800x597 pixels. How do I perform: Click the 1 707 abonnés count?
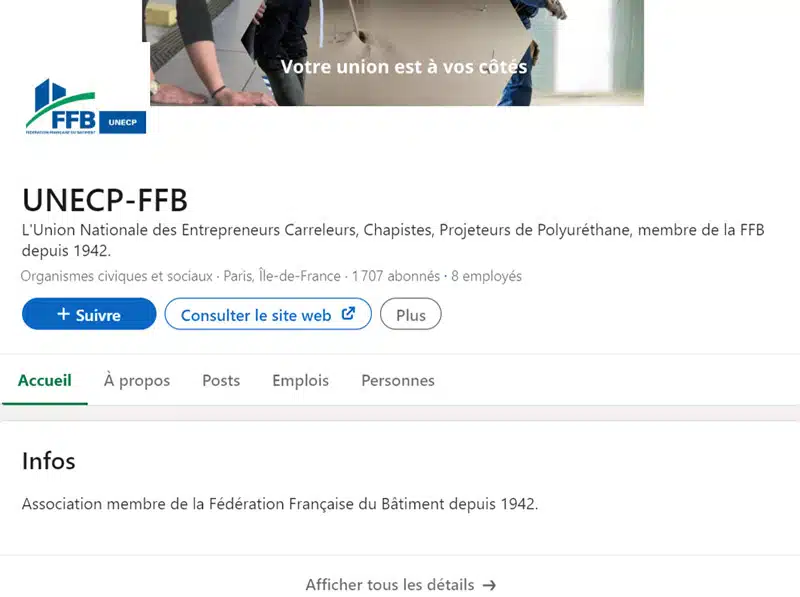click(x=395, y=276)
